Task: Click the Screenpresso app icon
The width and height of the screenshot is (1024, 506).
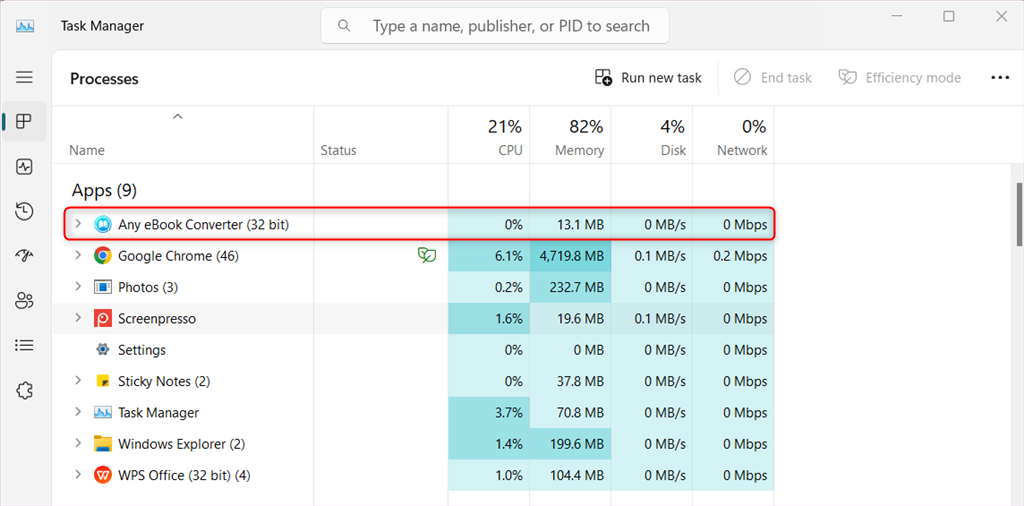Action: [x=103, y=319]
